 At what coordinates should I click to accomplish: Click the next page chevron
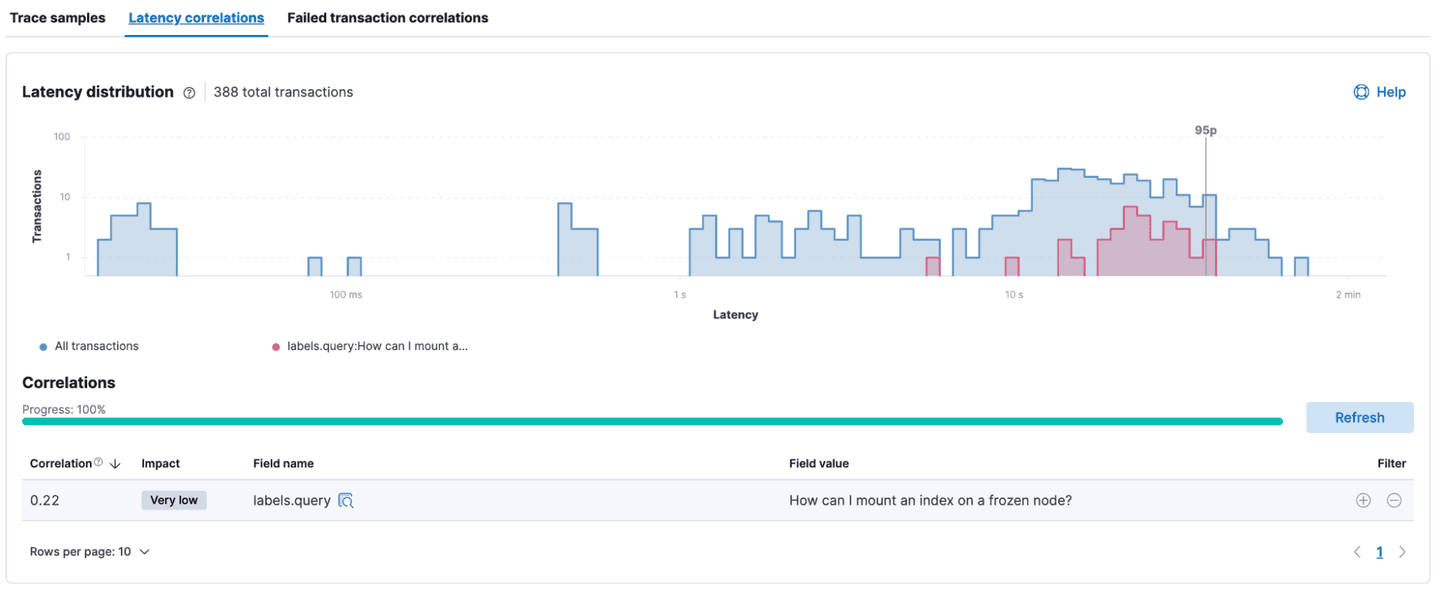point(1402,551)
